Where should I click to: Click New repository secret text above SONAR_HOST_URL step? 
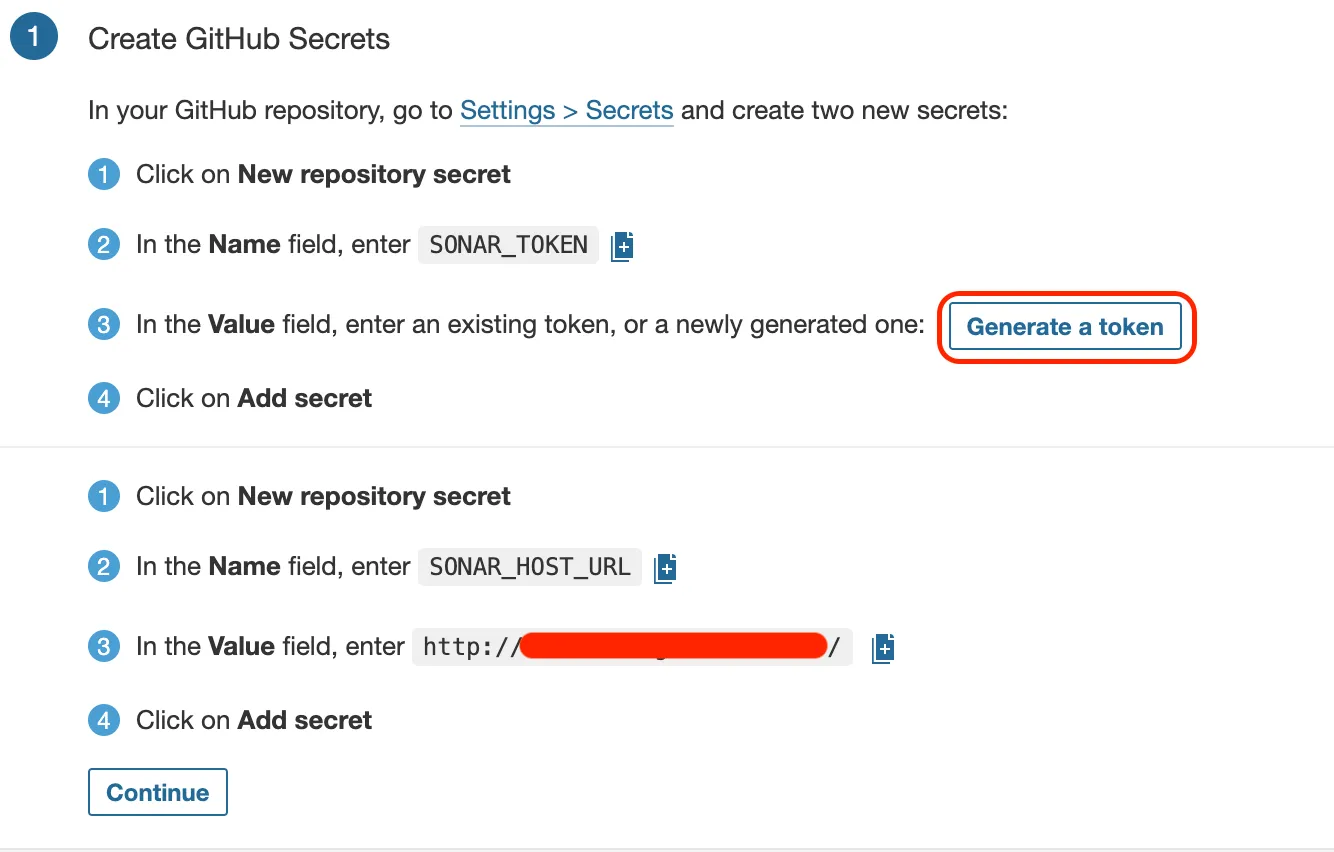pyautogui.click(x=374, y=497)
